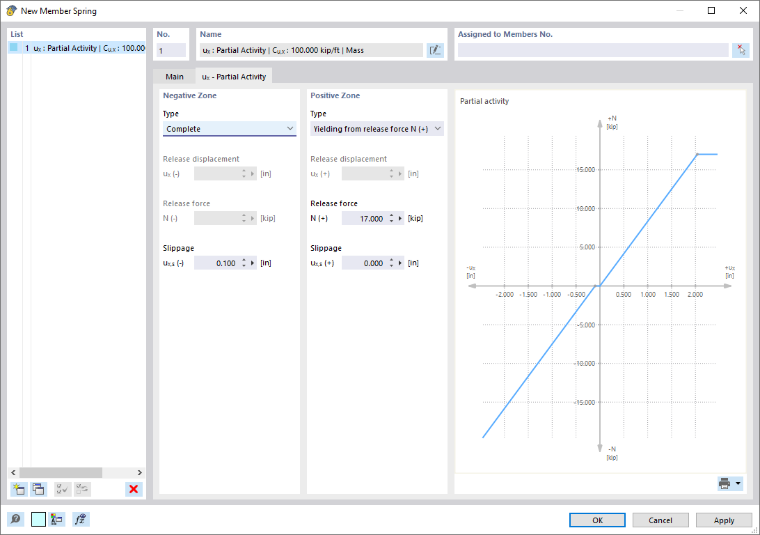Click the copy member spring icon
This screenshot has width=760, height=535.
[38, 489]
